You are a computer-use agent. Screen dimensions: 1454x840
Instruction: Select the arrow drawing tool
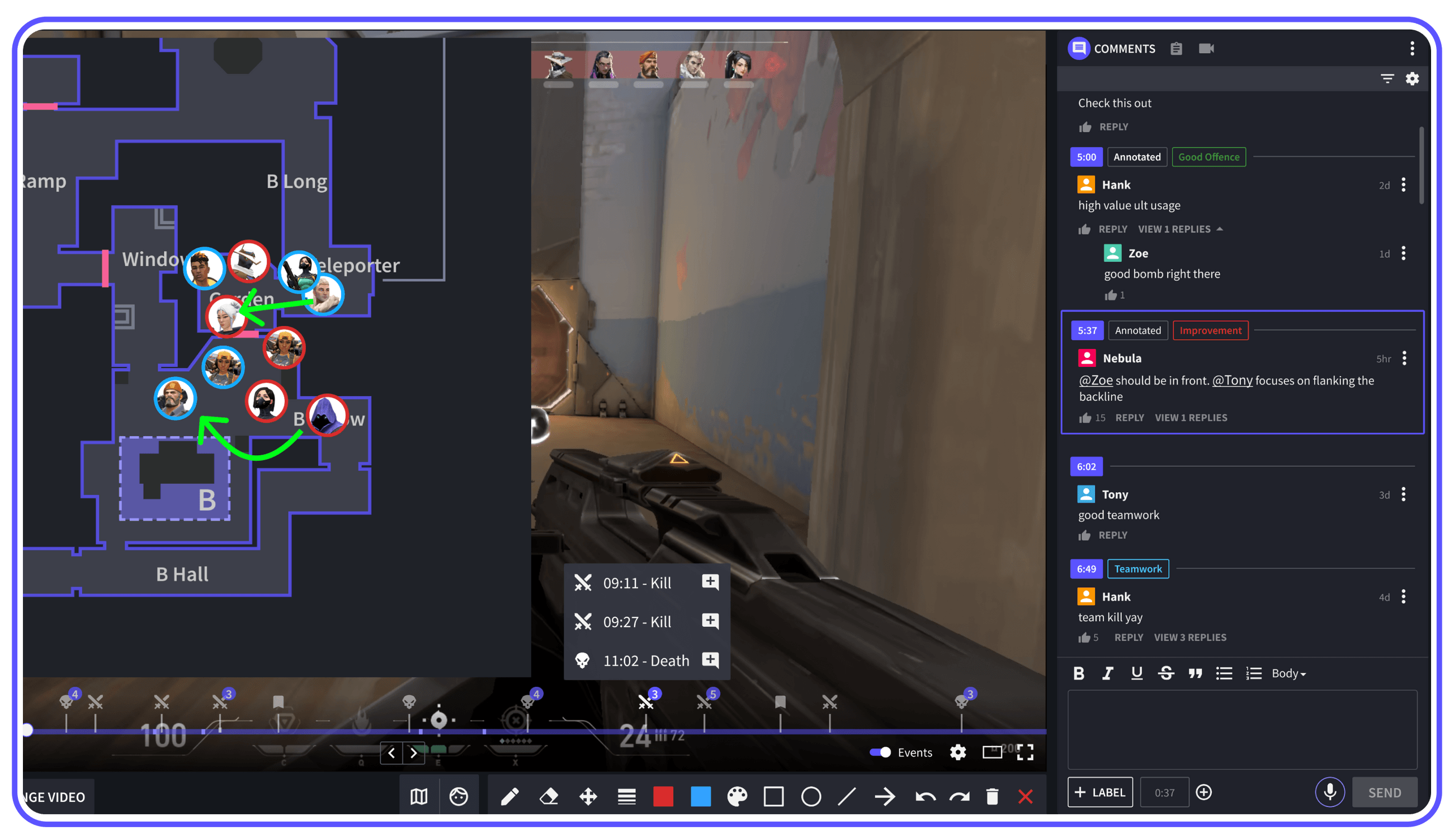[x=885, y=797]
